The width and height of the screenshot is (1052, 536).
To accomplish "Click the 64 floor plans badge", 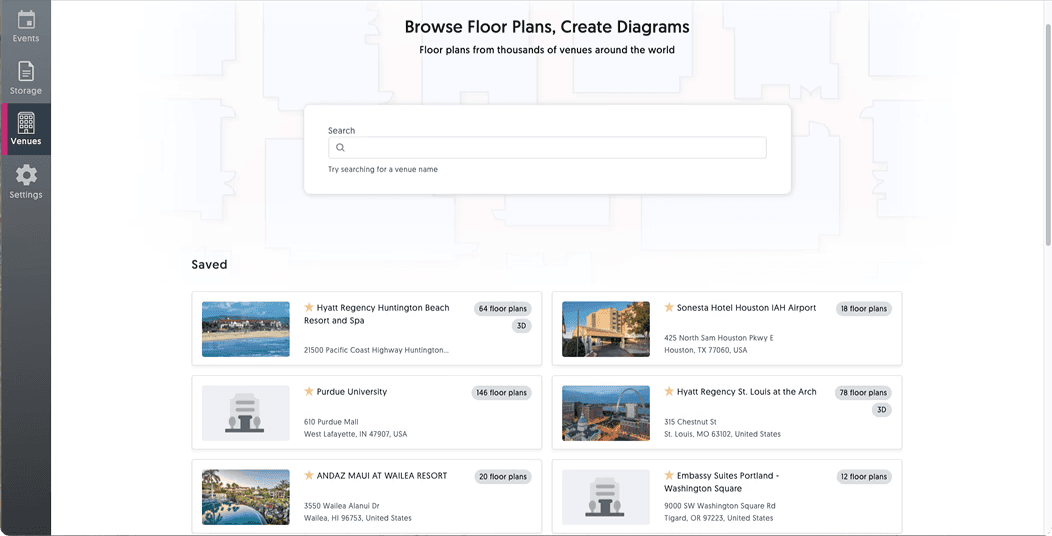I will click(x=503, y=309).
